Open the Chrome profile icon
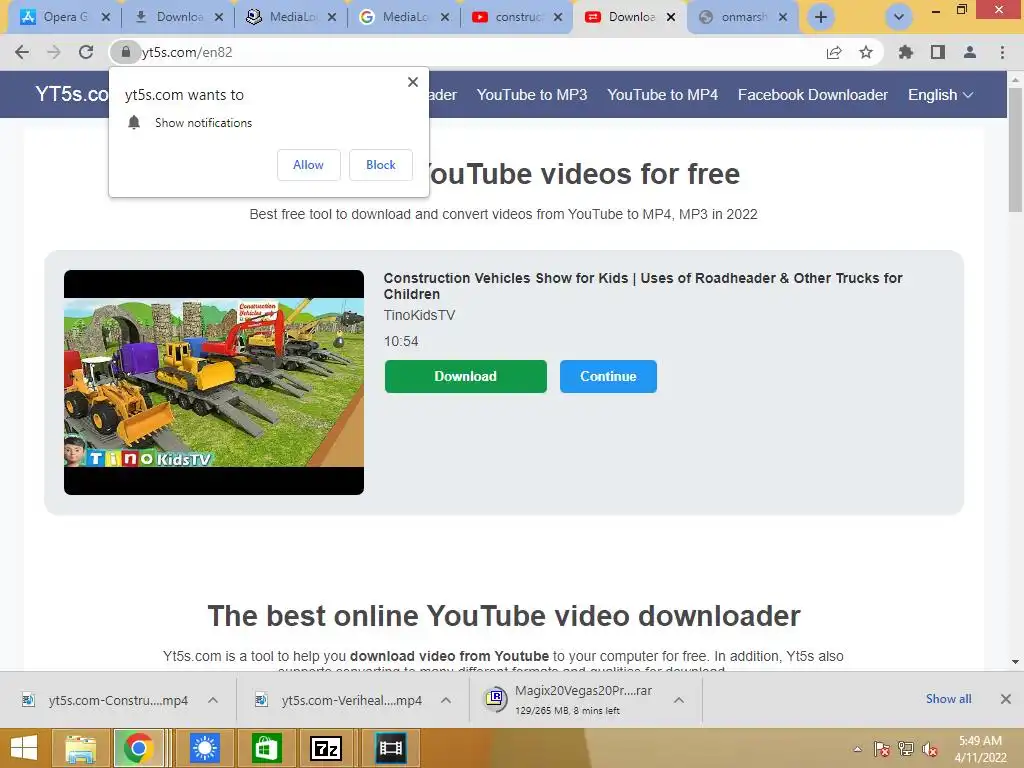Screen dimensions: 1024x768 (970, 52)
